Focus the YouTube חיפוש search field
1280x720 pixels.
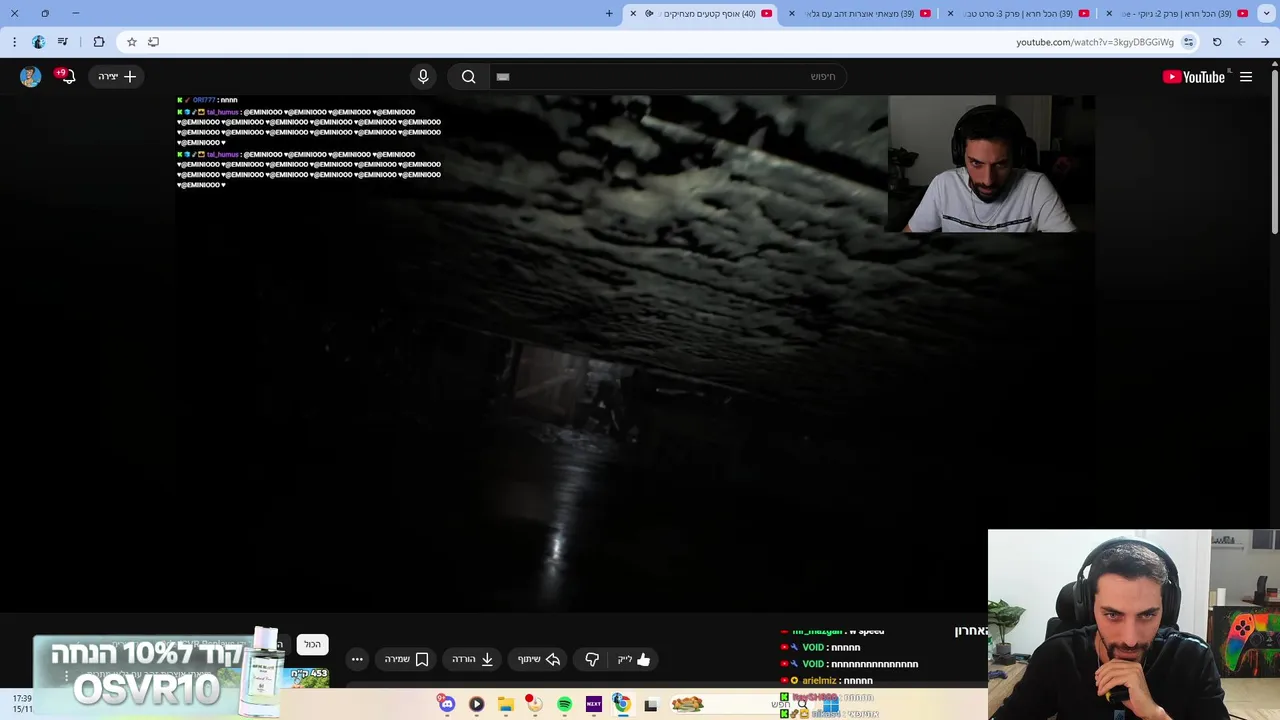click(x=668, y=76)
